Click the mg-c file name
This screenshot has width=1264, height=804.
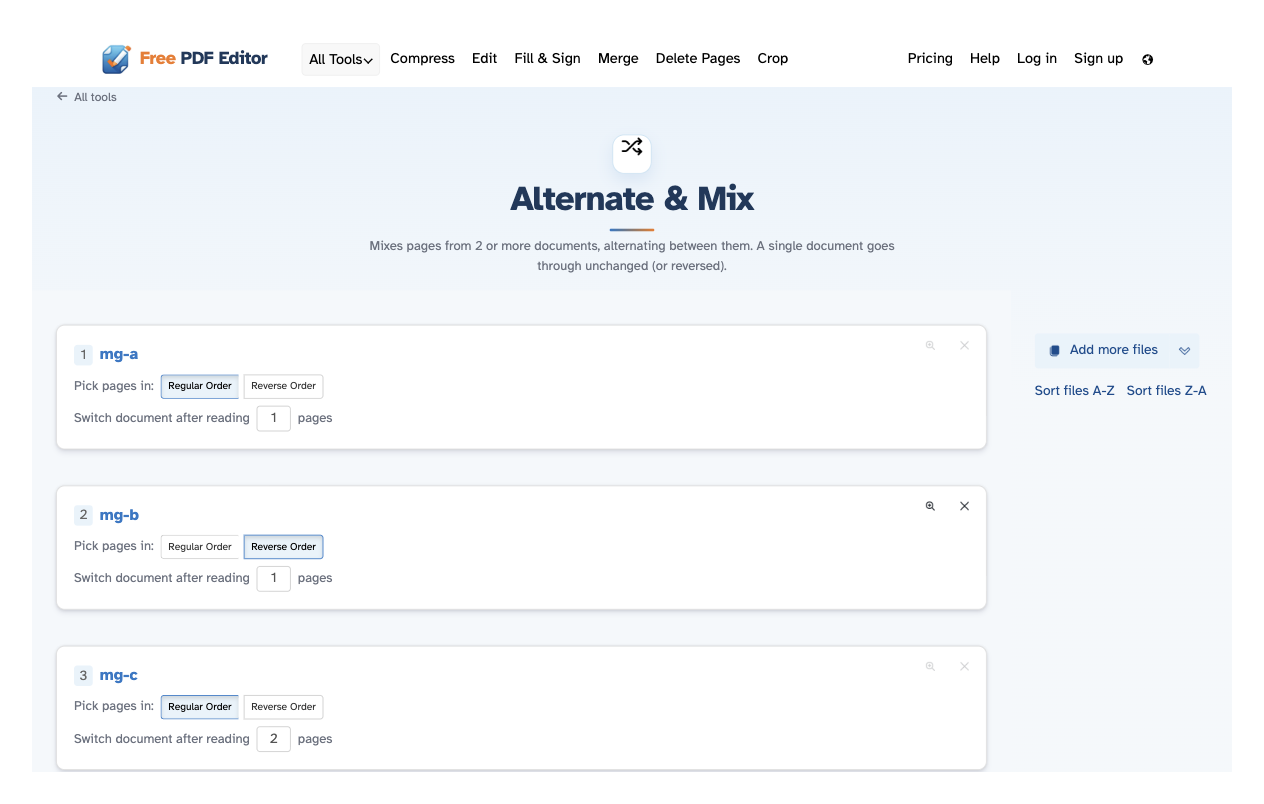tap(118, 675)
